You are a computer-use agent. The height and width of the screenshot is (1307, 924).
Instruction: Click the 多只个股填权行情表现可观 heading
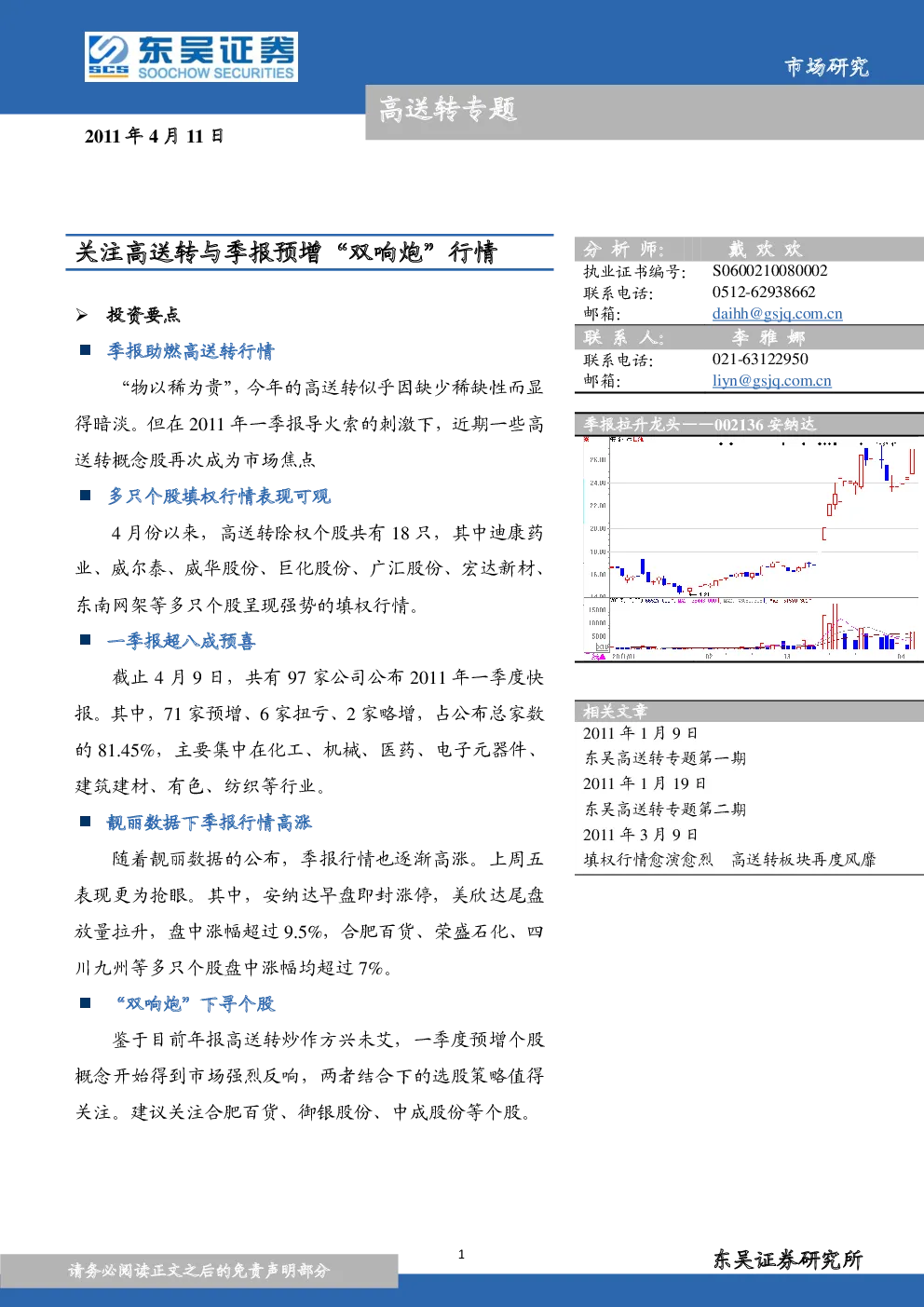(x=219, y=497)
